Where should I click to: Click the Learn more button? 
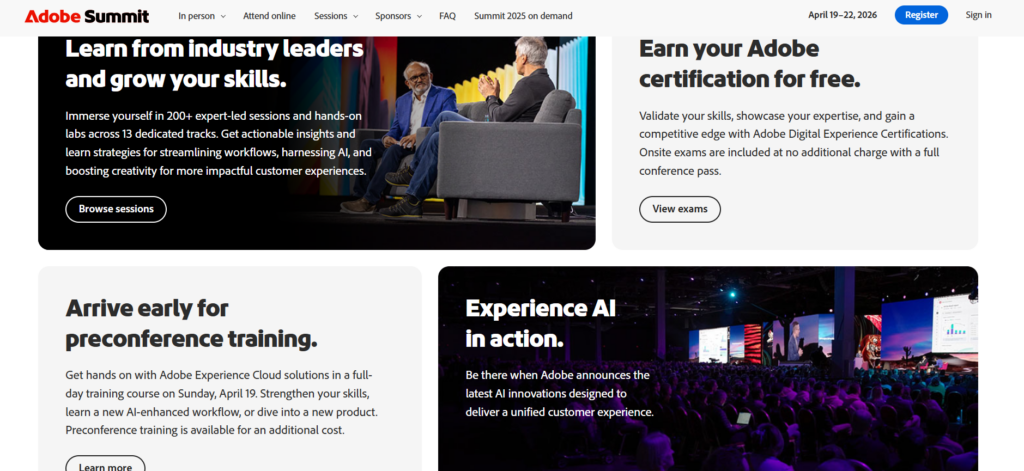coord(105,464)
